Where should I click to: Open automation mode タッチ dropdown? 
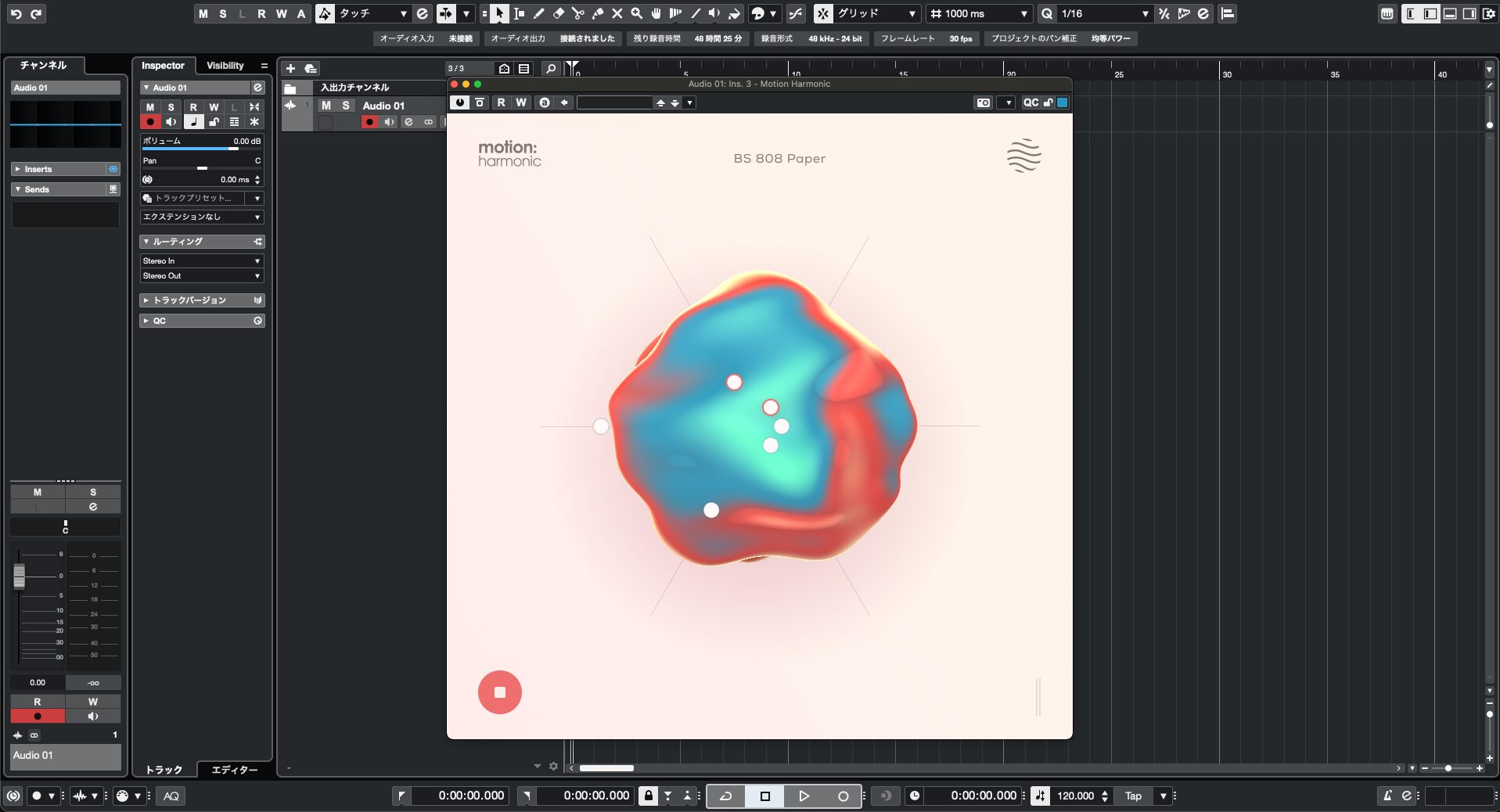[x=373, y=13]
